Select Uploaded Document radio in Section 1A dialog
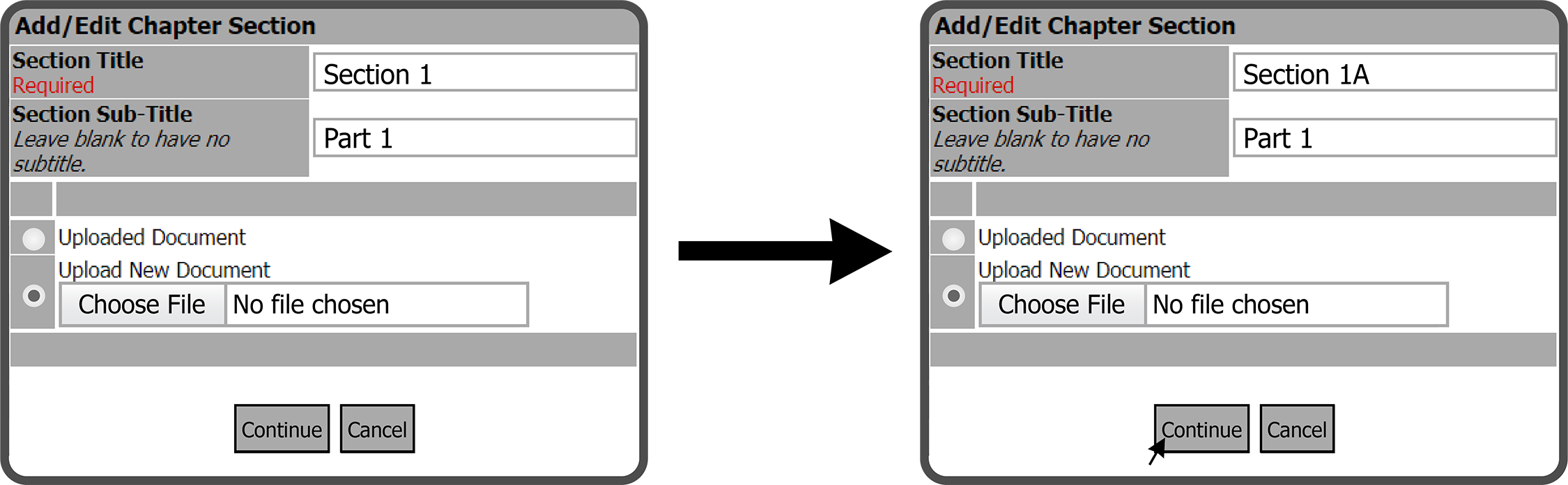Image resolution: width=1568 pixels, height=485 pixels. coord(953,239)
